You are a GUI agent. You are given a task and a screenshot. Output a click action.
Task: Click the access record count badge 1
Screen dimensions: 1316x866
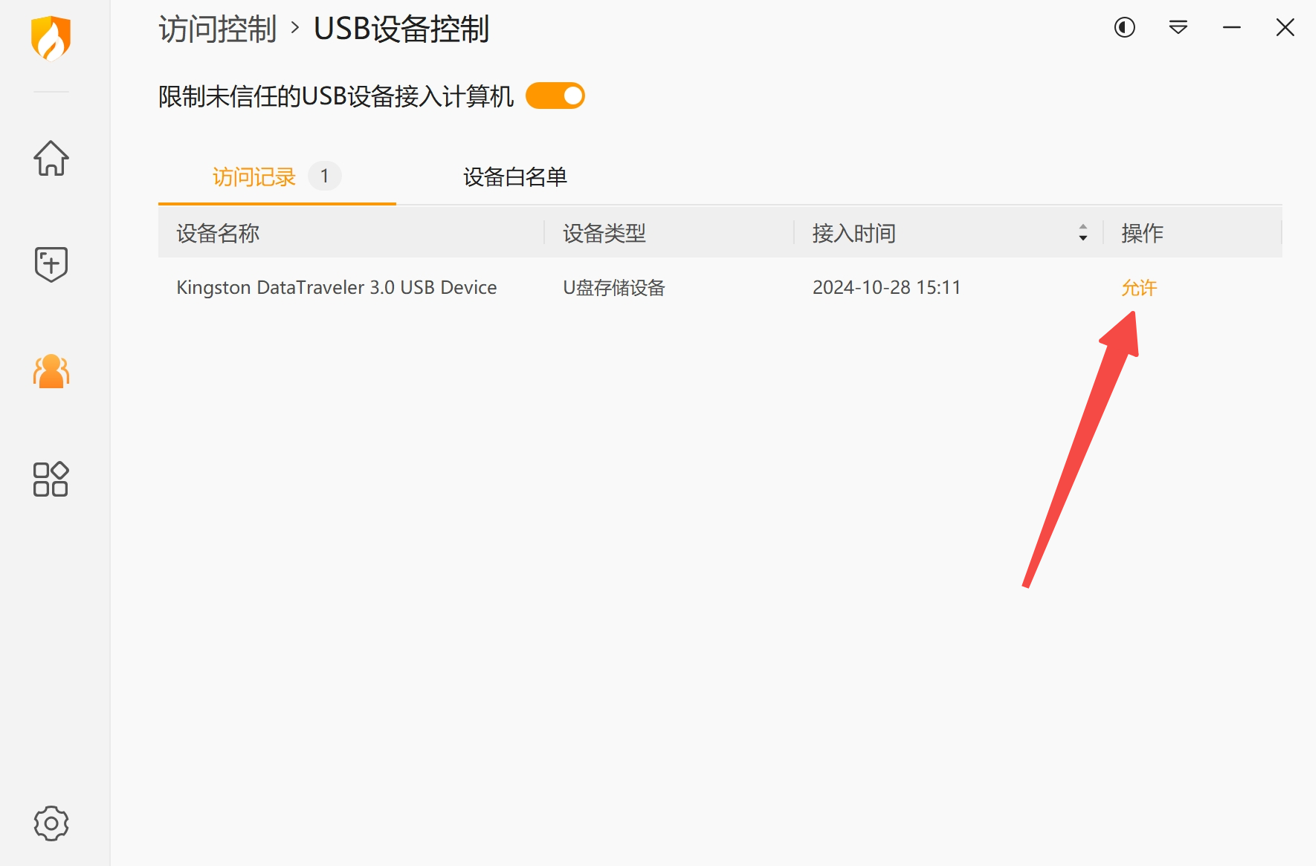pos(325,176)
